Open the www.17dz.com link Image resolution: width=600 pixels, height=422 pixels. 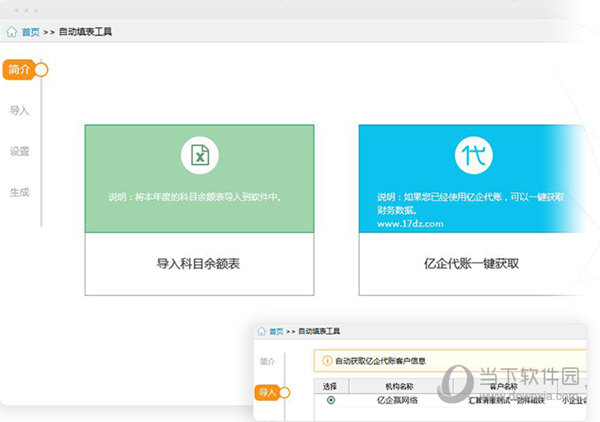pyautogui.click(x=410, y=224)
